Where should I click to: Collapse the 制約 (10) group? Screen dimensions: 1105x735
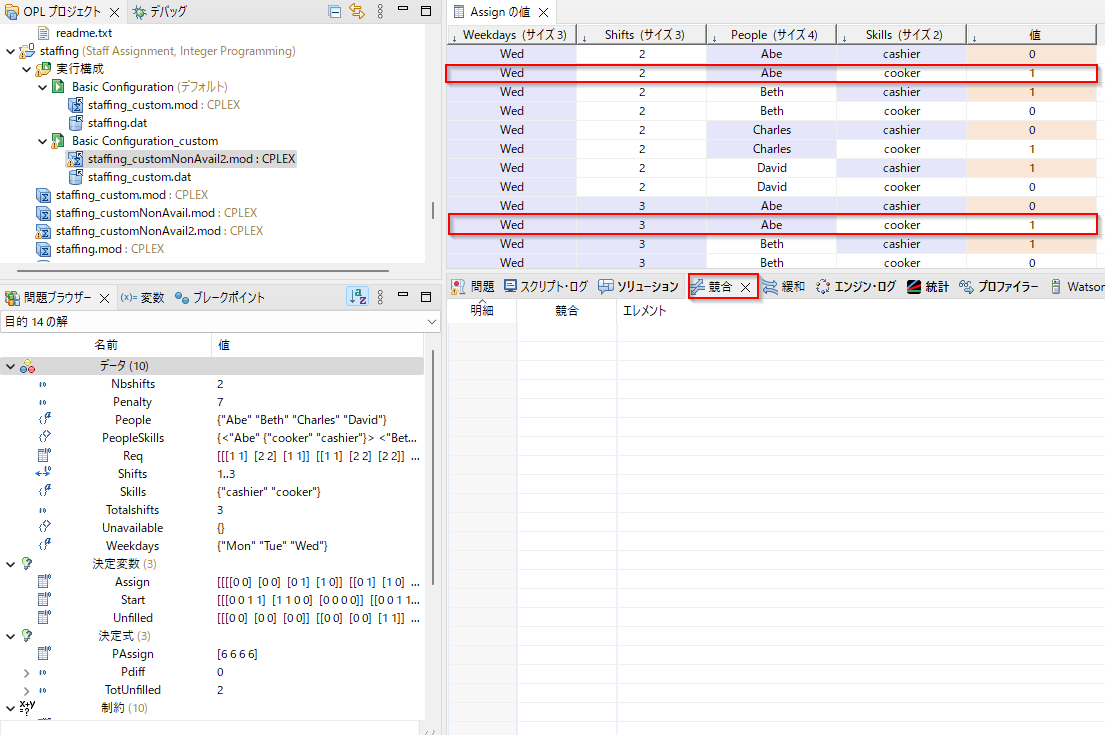[x=10, y=708]
